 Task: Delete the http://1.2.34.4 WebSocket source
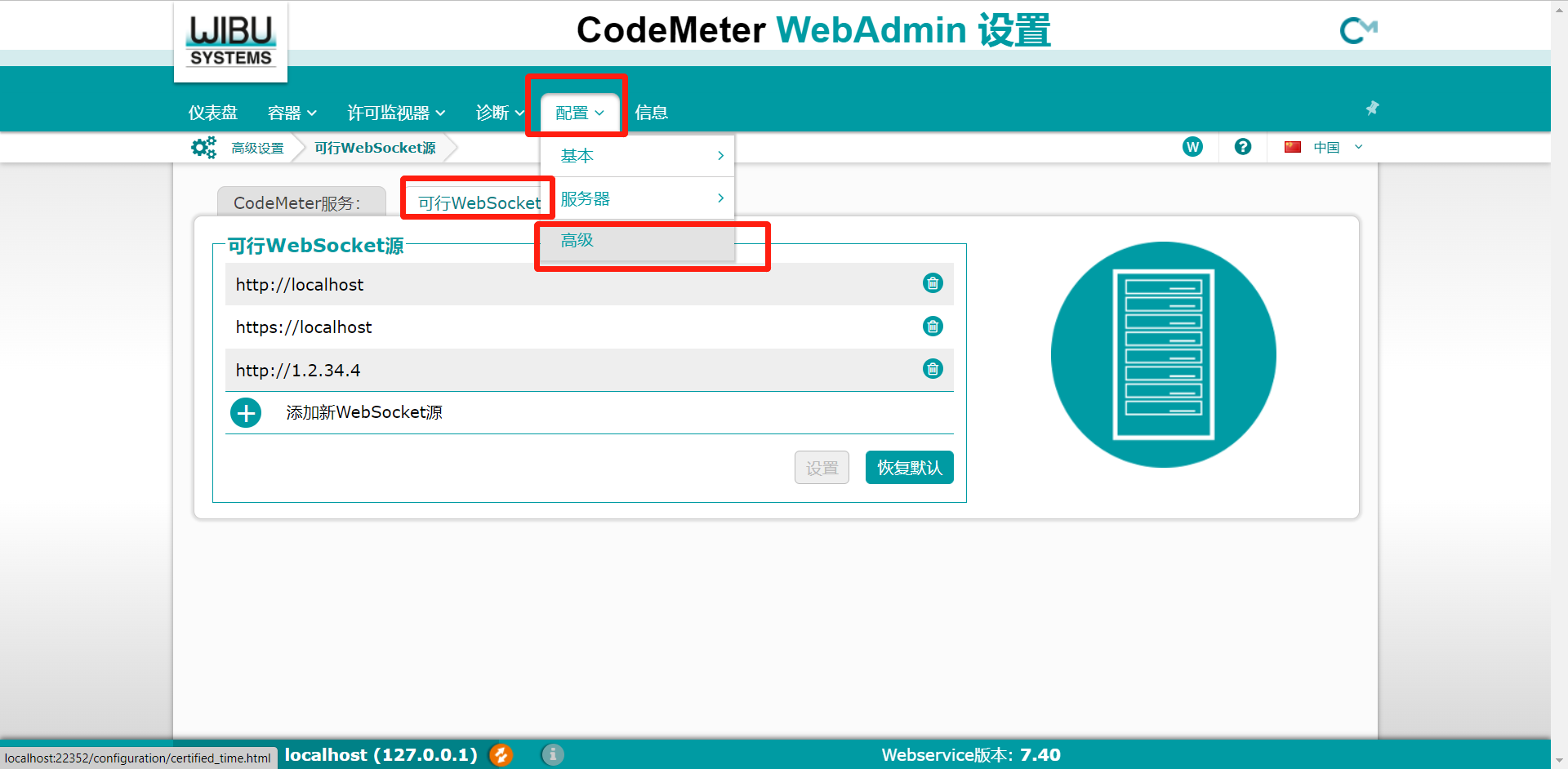tap(933, 369)
